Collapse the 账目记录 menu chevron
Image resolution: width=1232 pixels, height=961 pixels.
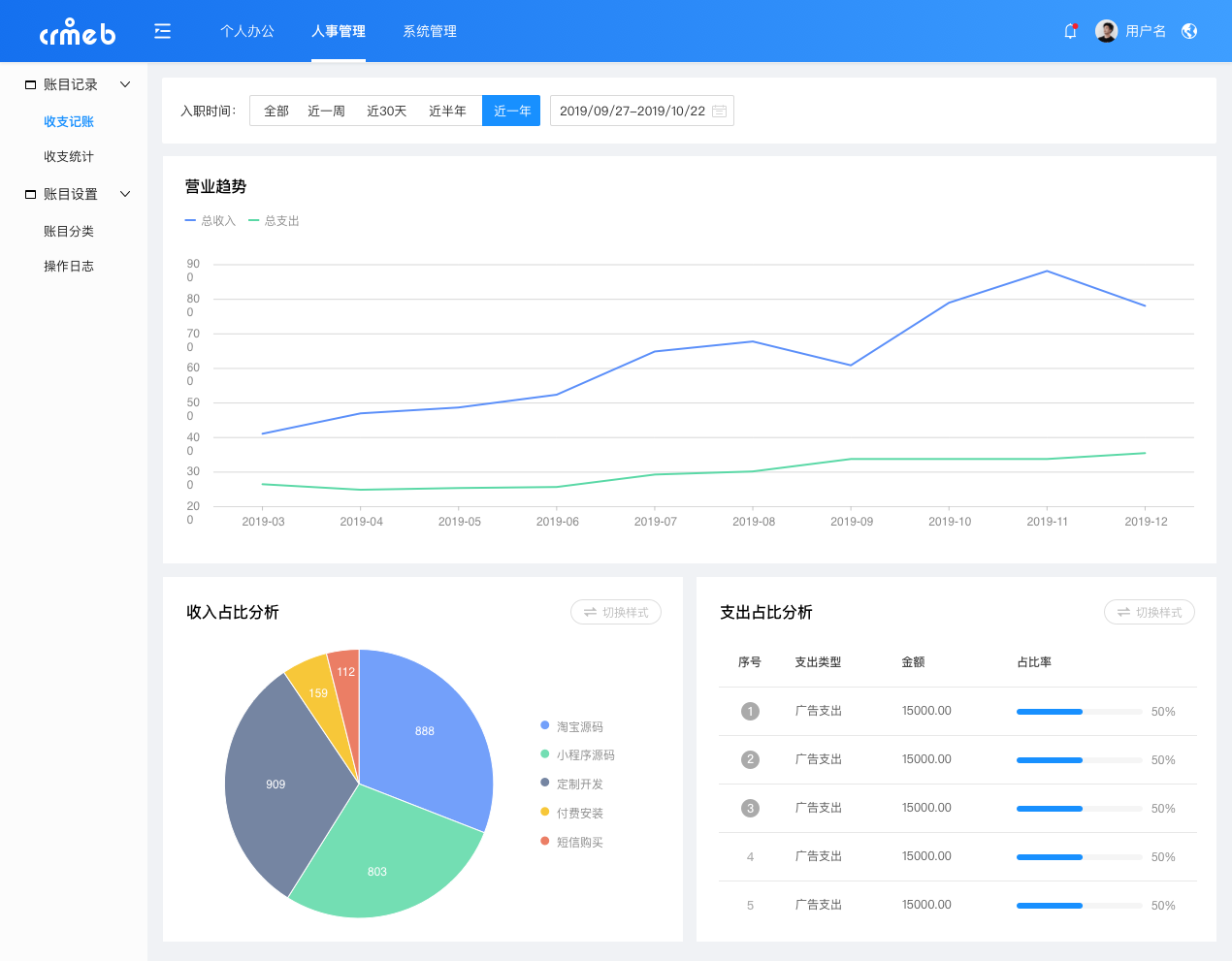point(125,85)
